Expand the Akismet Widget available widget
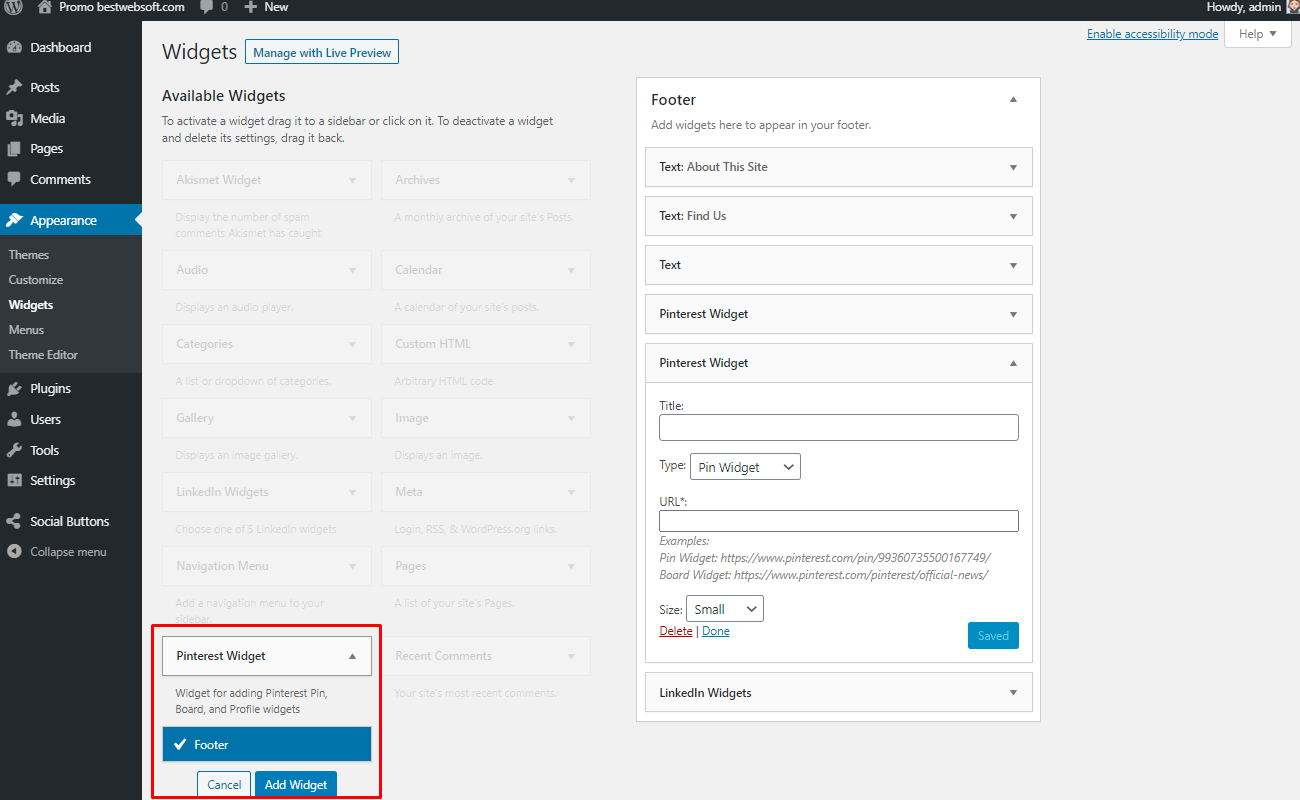Viewport: 1300px width, 800px height. (352, 180)
